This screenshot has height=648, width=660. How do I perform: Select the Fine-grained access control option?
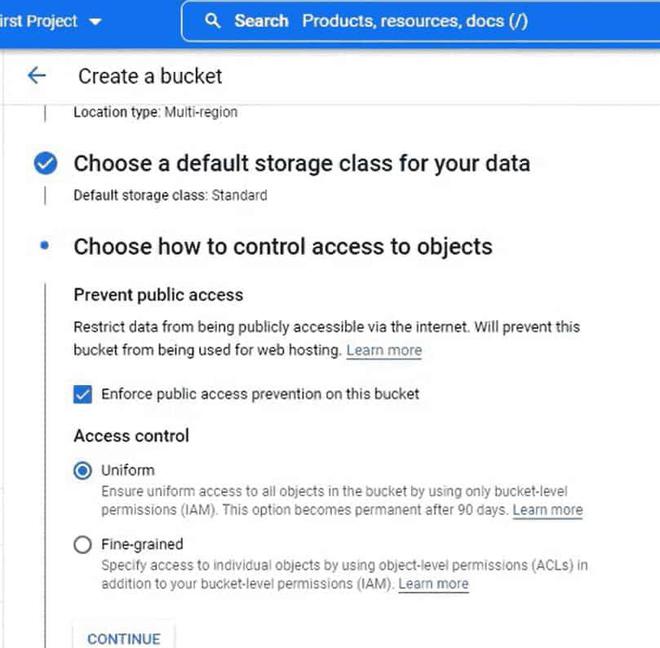click(x=83, y=545)
